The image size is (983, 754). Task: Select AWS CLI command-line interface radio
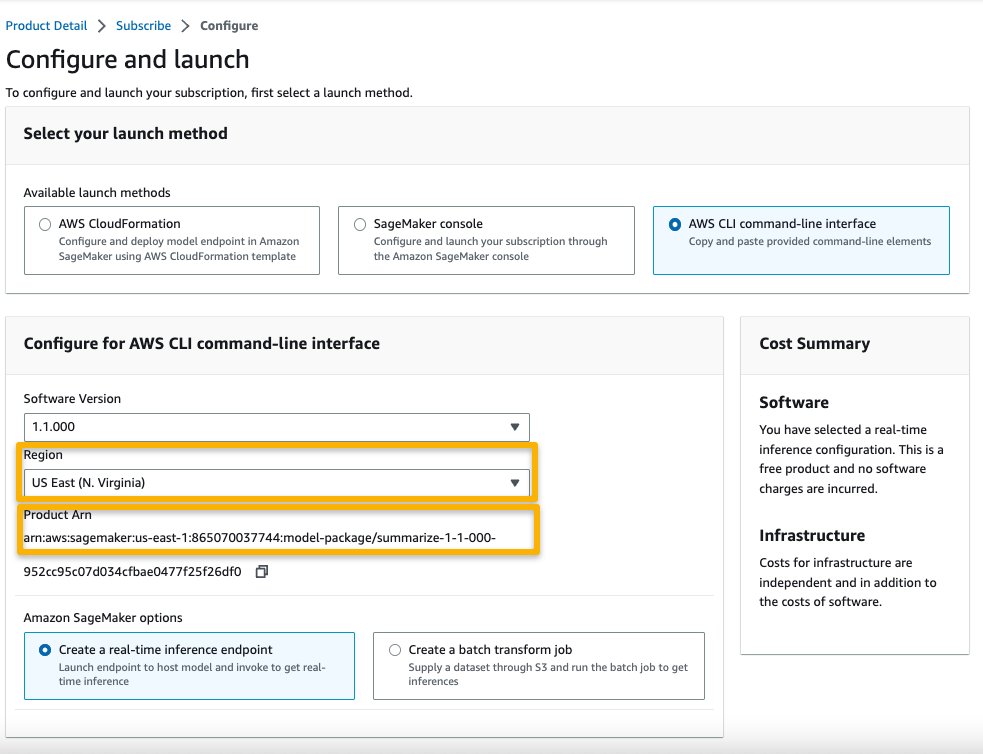point(675,224)
